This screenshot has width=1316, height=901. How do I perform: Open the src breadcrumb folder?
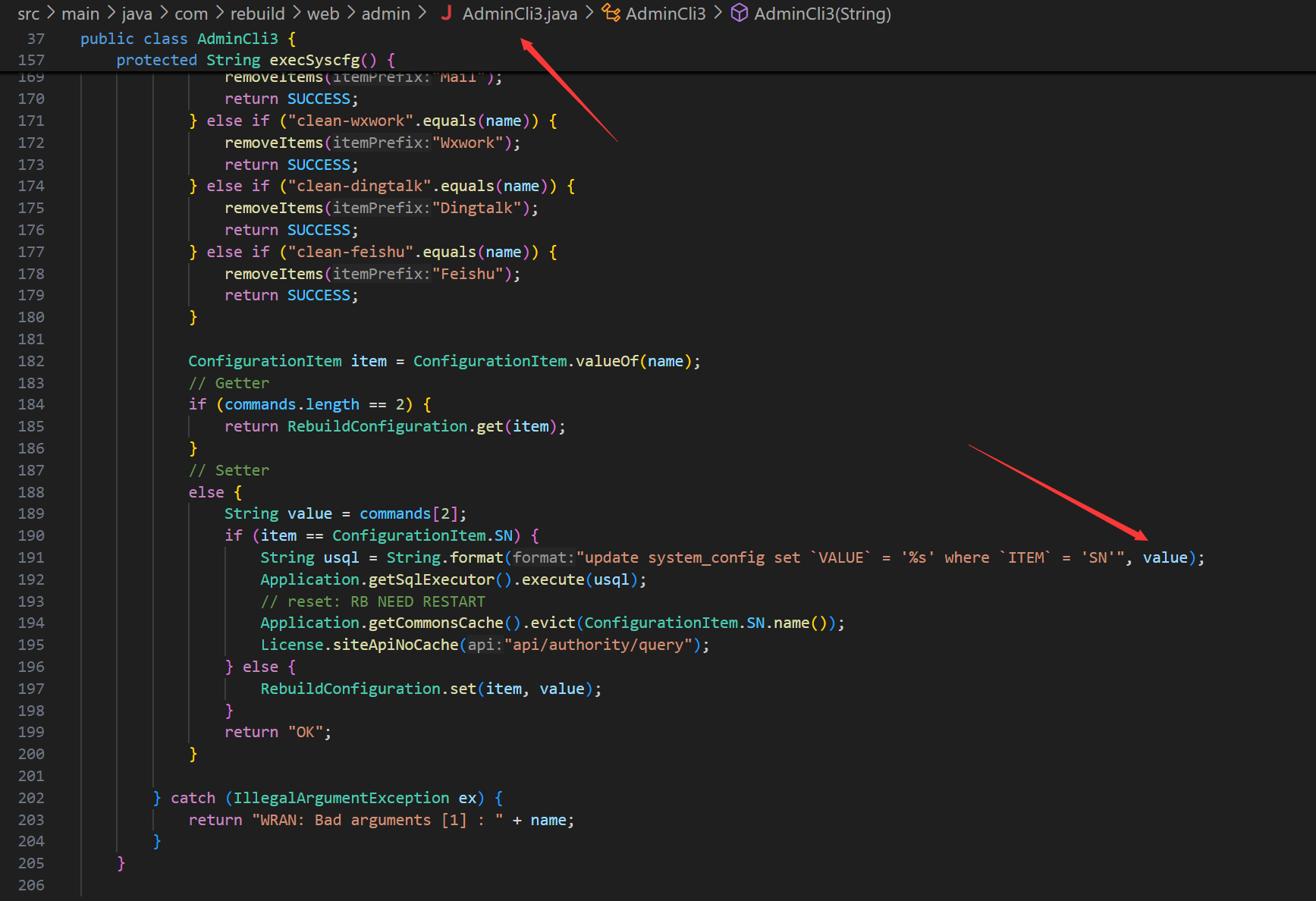click(x=28, y=14)
